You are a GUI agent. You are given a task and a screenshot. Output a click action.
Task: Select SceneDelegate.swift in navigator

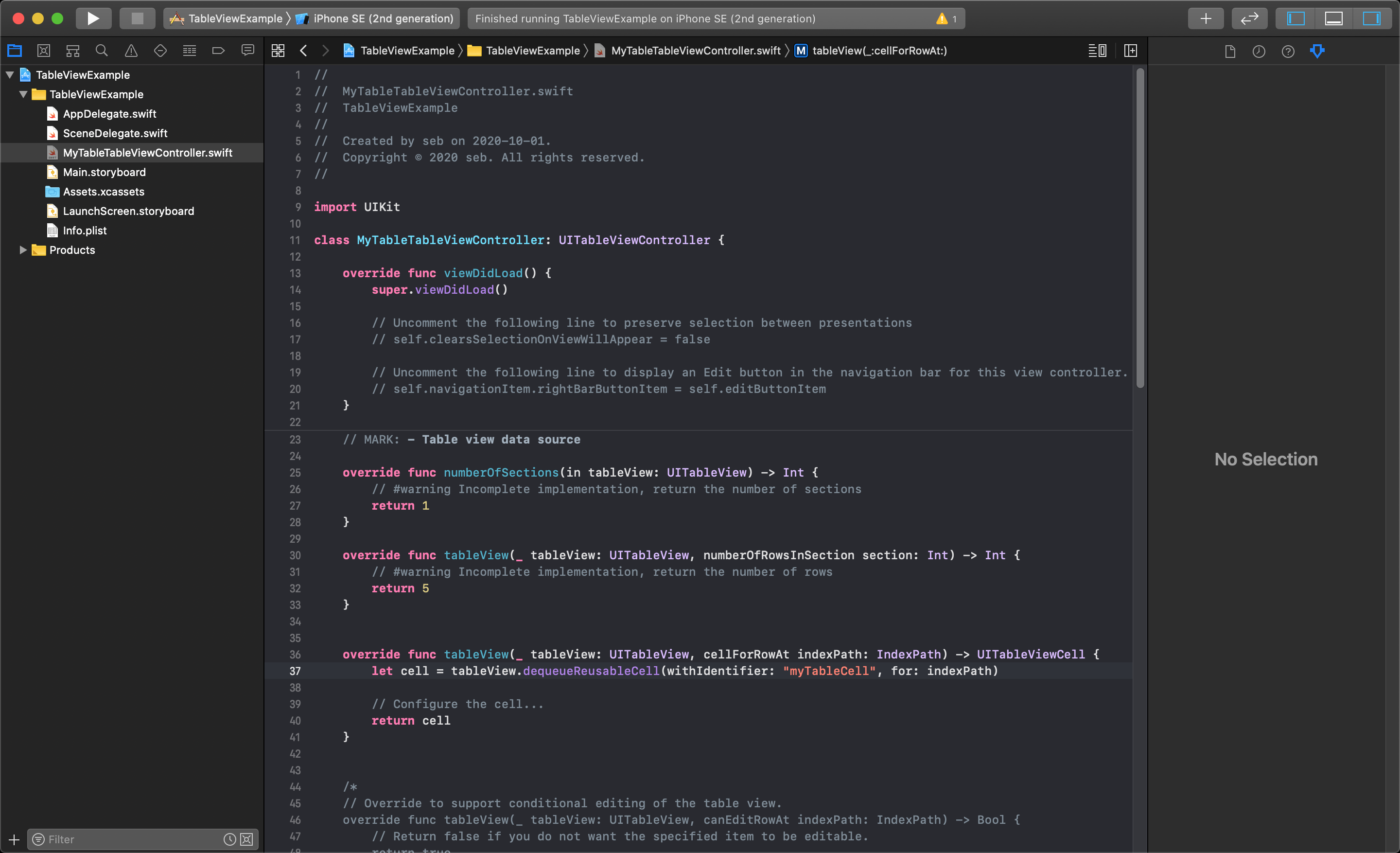115,133
